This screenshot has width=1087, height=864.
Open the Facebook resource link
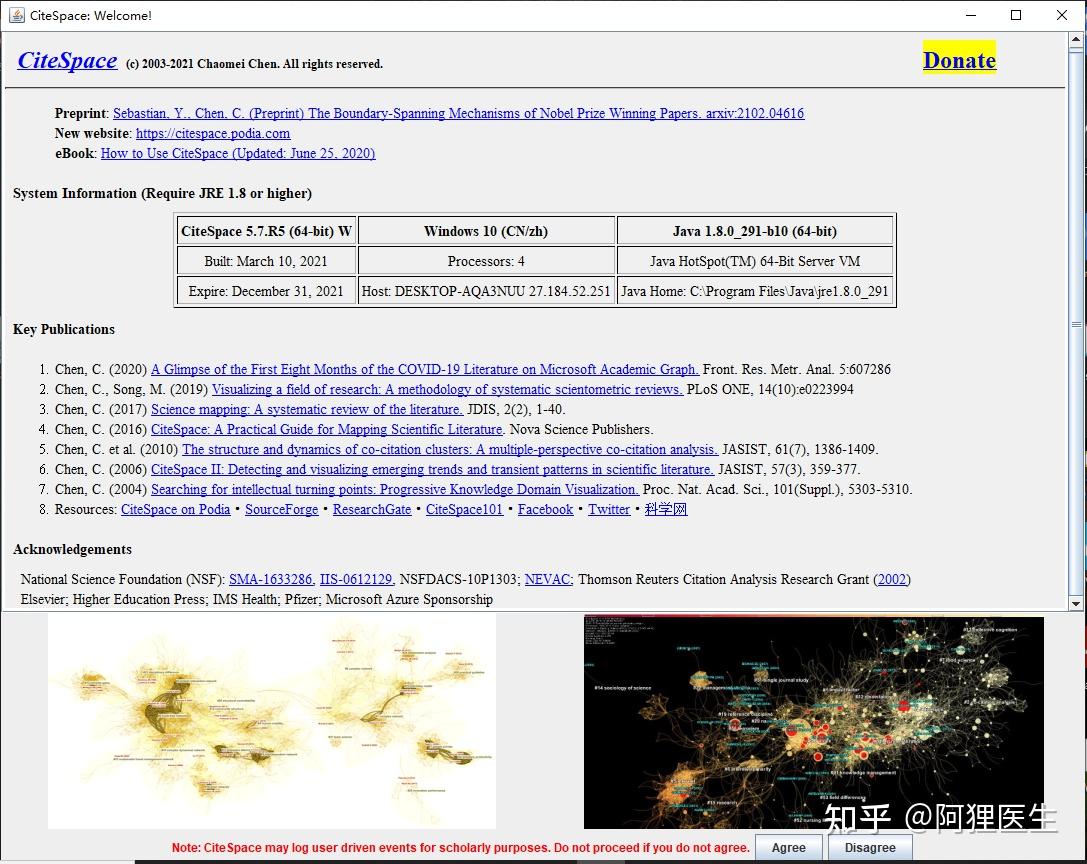click(x=546, y=510)
